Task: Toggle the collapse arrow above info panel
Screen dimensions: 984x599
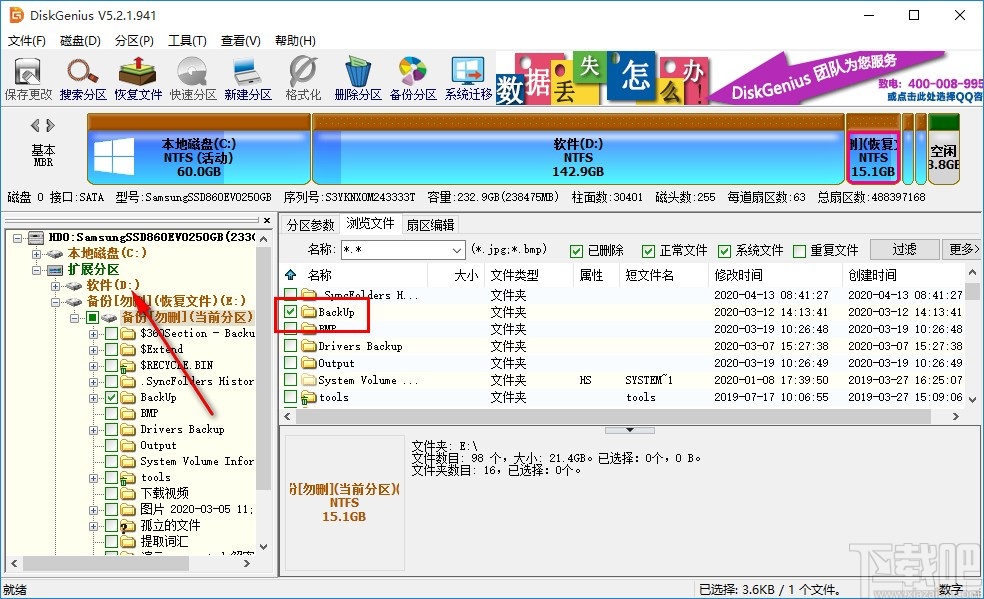Action: pos(629,430)
